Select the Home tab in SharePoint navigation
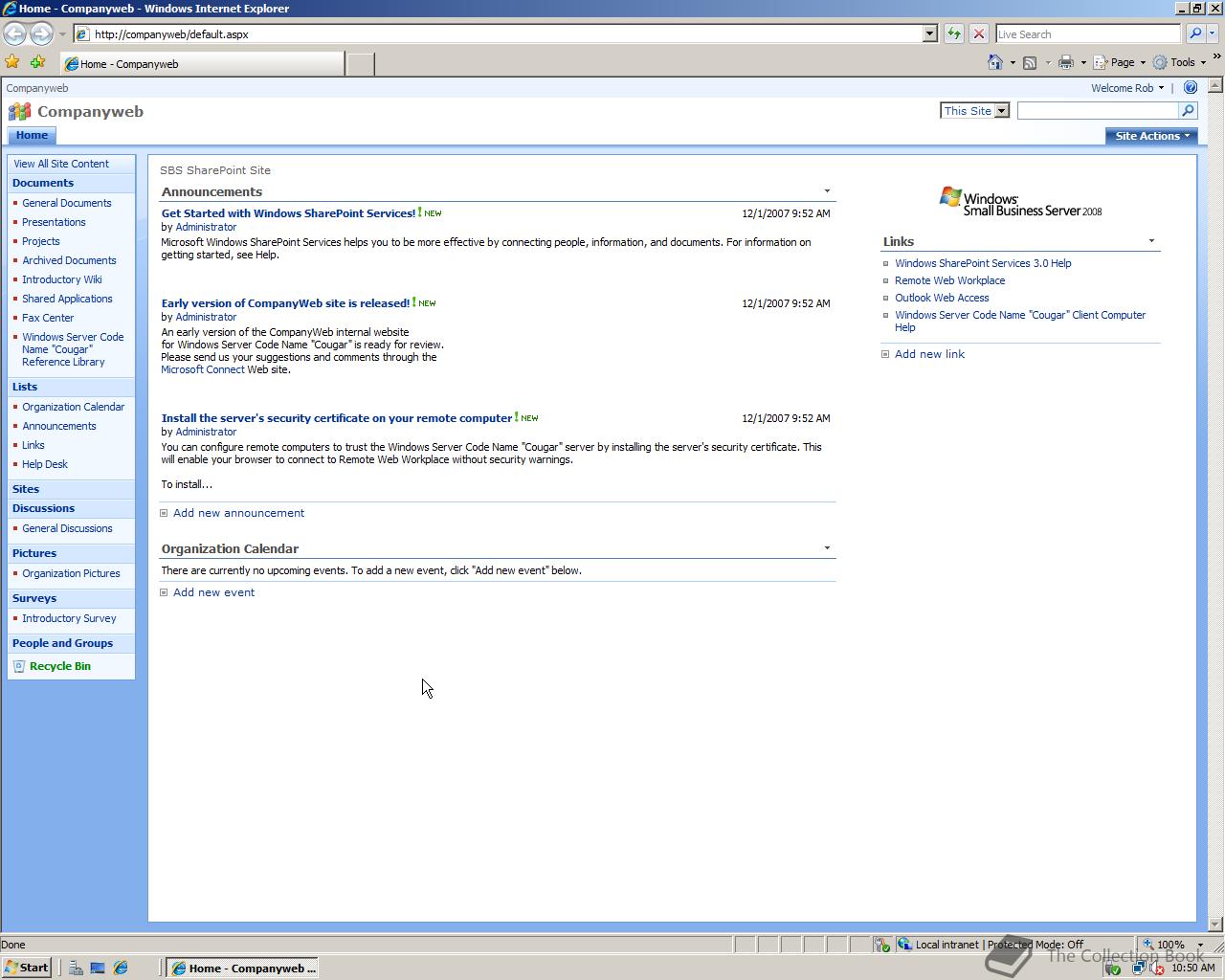 click(32, 136)
